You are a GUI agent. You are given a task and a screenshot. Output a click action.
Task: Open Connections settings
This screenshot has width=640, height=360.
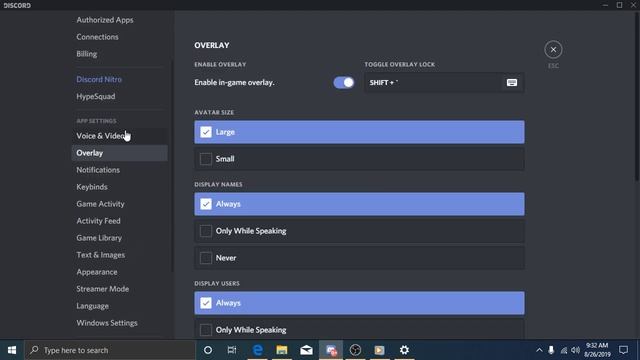[97, 37]
